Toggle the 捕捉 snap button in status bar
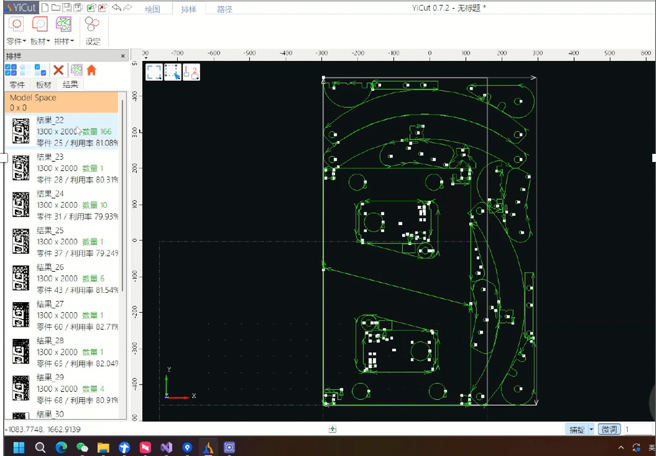656x456 pixels. point(577,429)
